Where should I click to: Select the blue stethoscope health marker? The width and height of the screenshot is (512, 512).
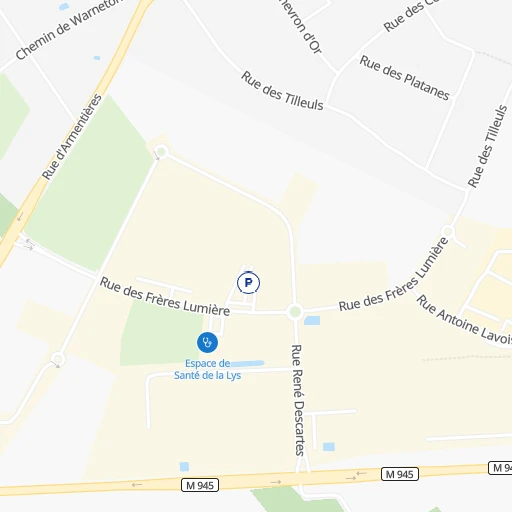click(x=207, y=342)
